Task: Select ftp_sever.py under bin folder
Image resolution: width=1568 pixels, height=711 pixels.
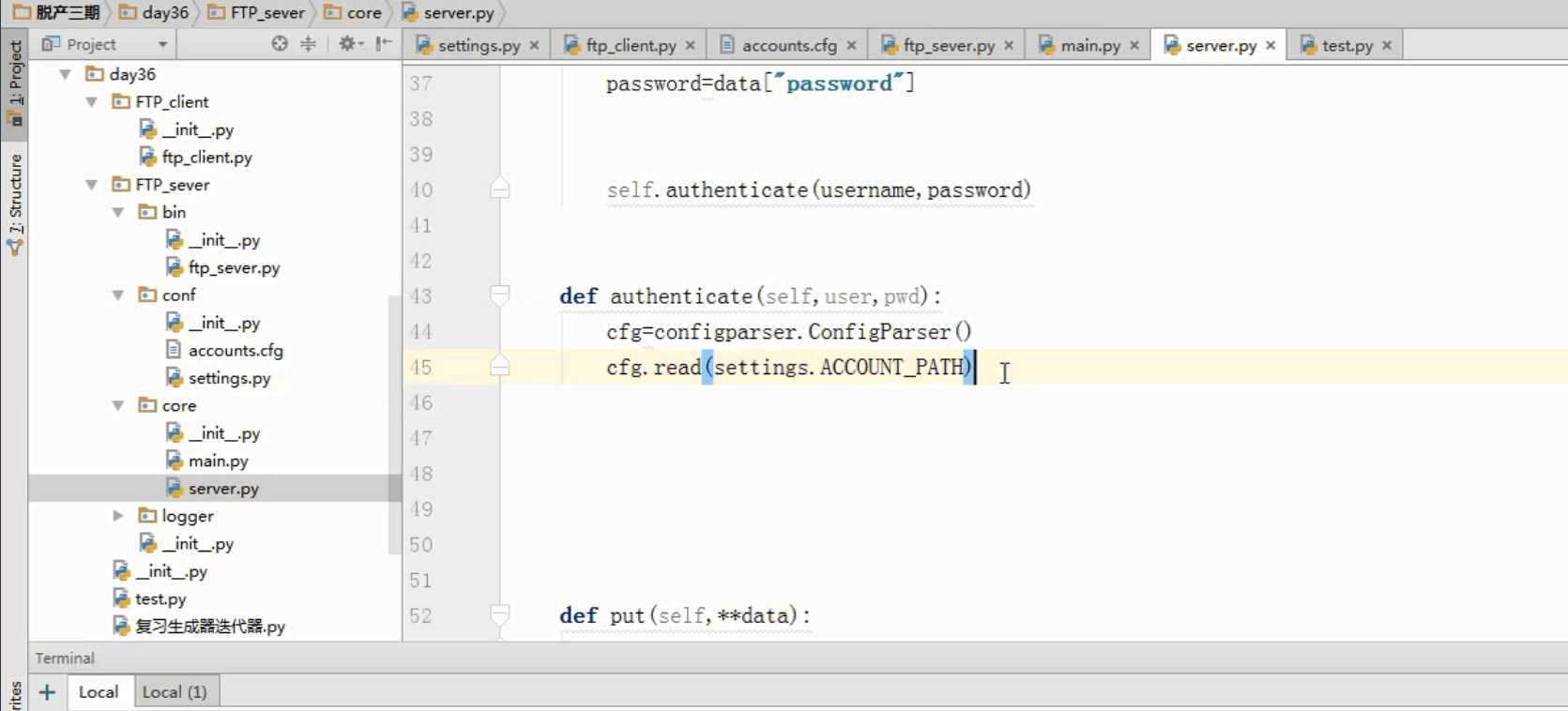Action: point(234,267)
